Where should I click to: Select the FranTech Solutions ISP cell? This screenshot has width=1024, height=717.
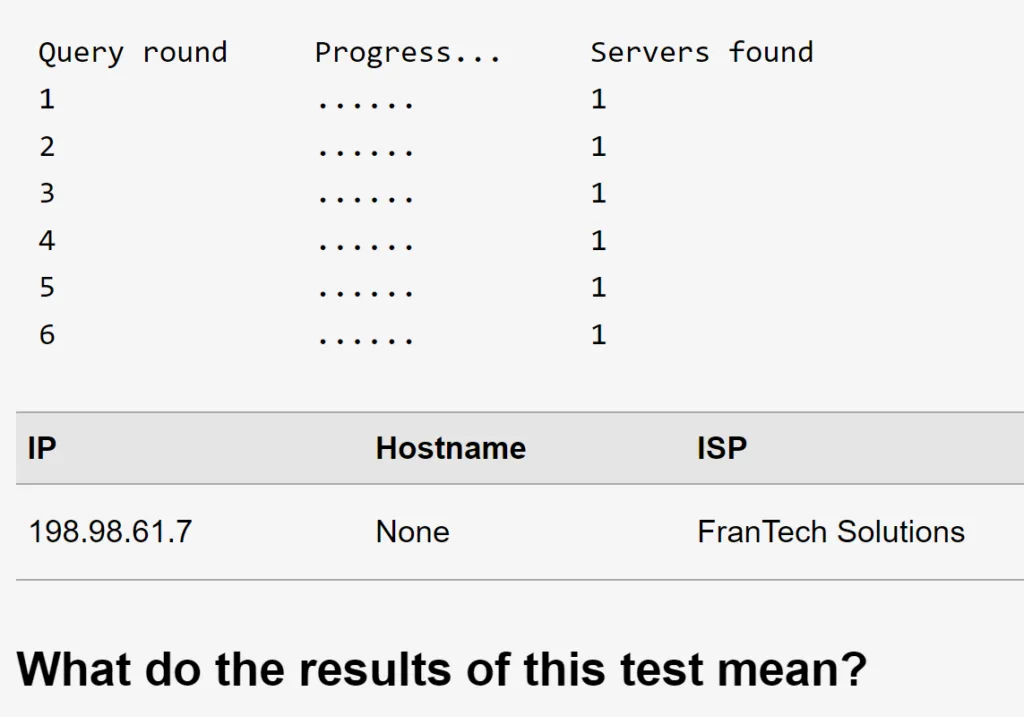click(831, 532)
